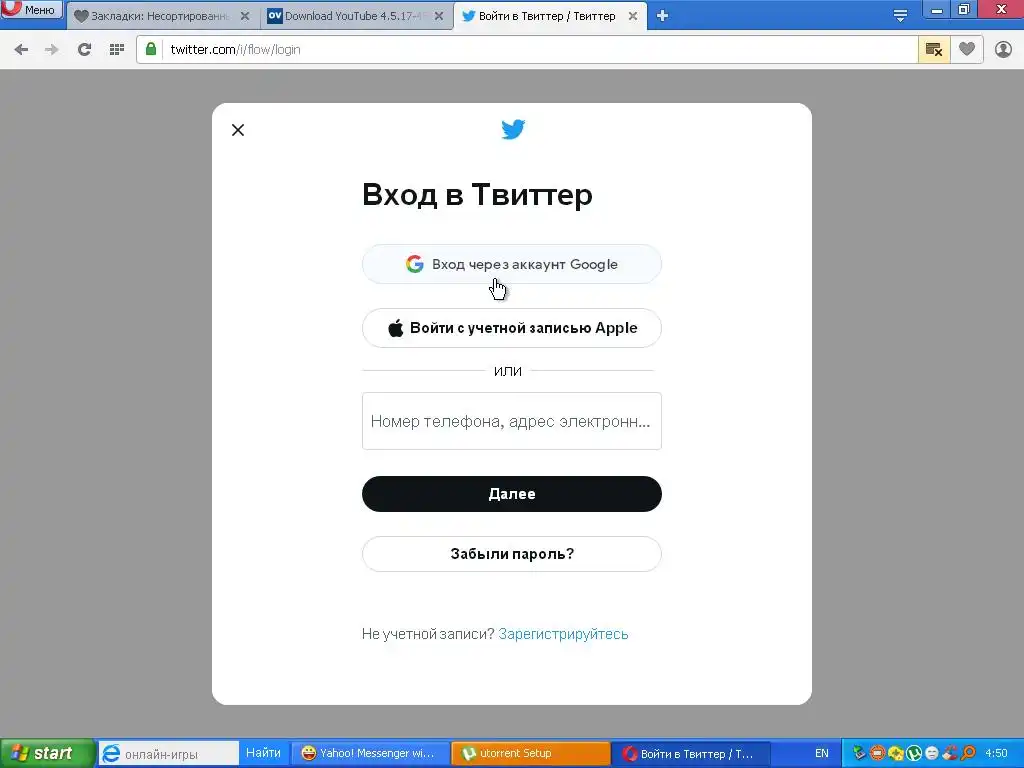
Task: Click the green secure lock icon
Action: [151, 49]
